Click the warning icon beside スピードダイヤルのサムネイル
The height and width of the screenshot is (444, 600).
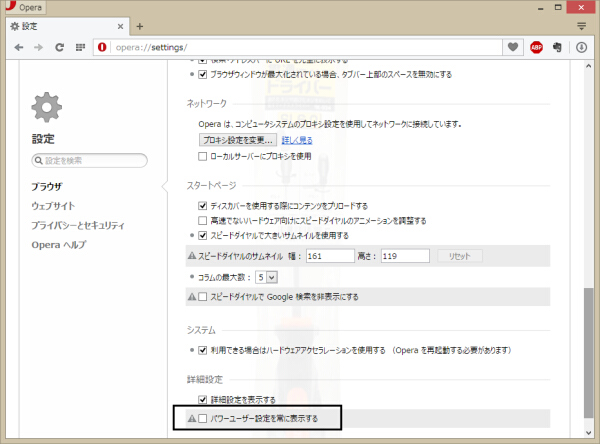click(192, 256)
